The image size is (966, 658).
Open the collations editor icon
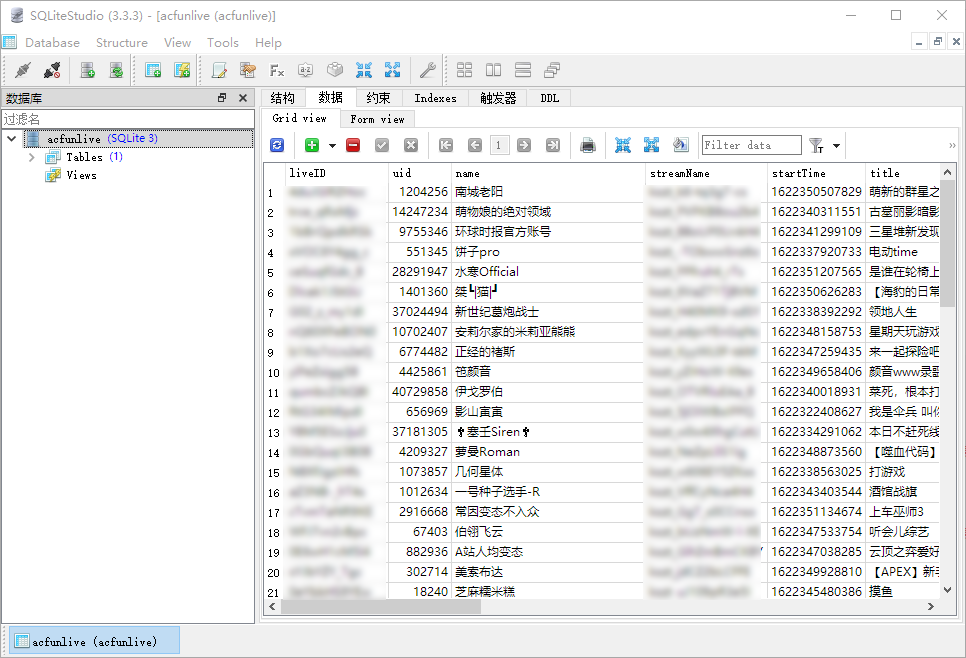point(306,70)
